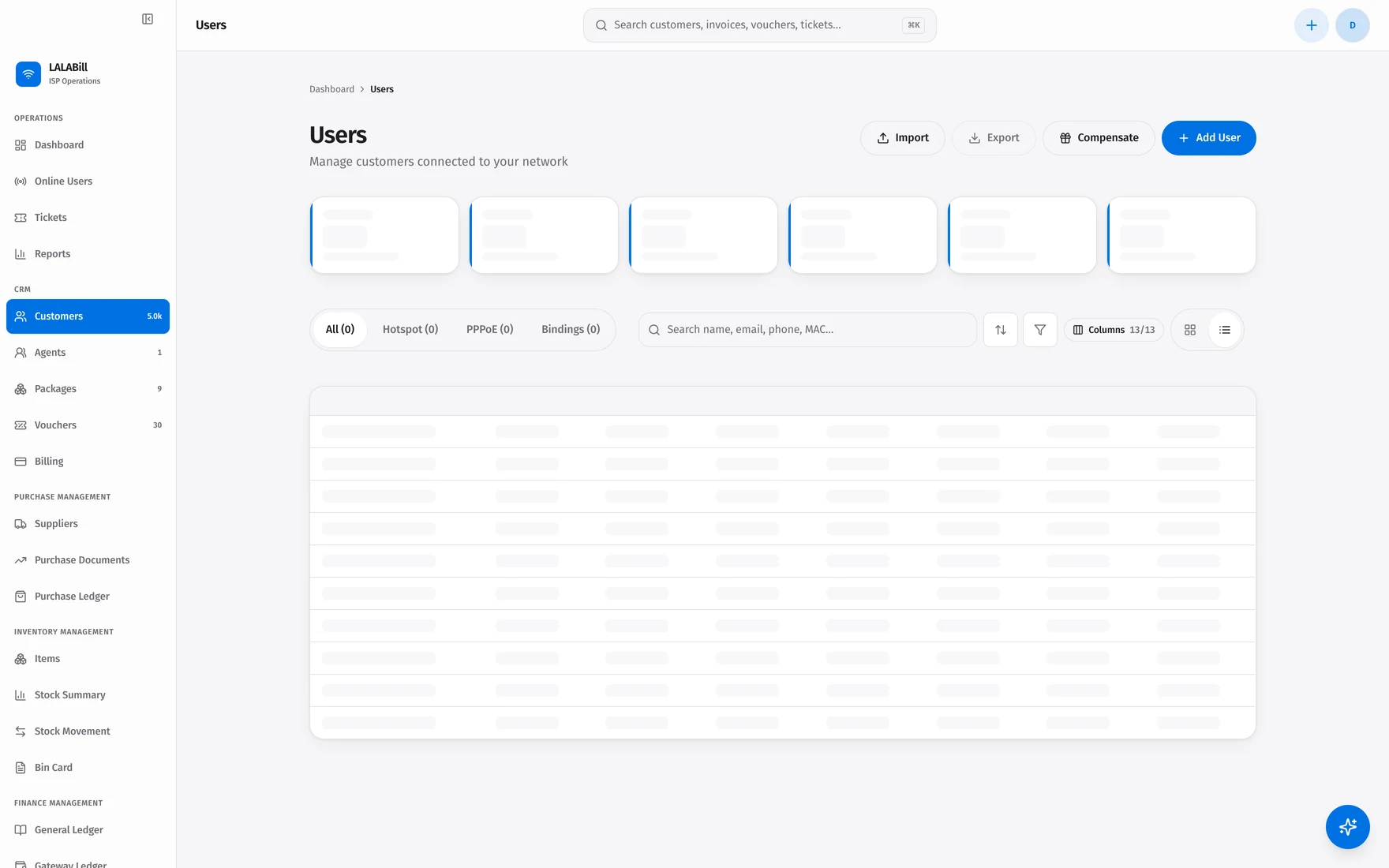The width and height of the screenshot is (1389, 868).
Task: Click the Vouchers count badge 30
Action: click(157, 425)
